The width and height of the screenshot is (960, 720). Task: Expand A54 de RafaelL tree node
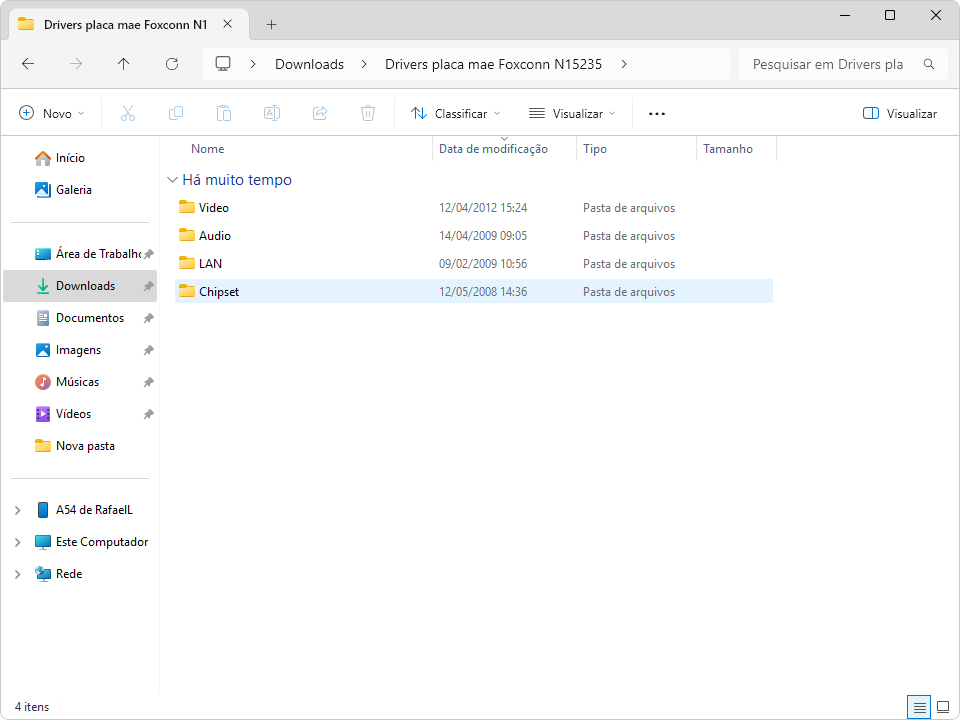(18, 510)
